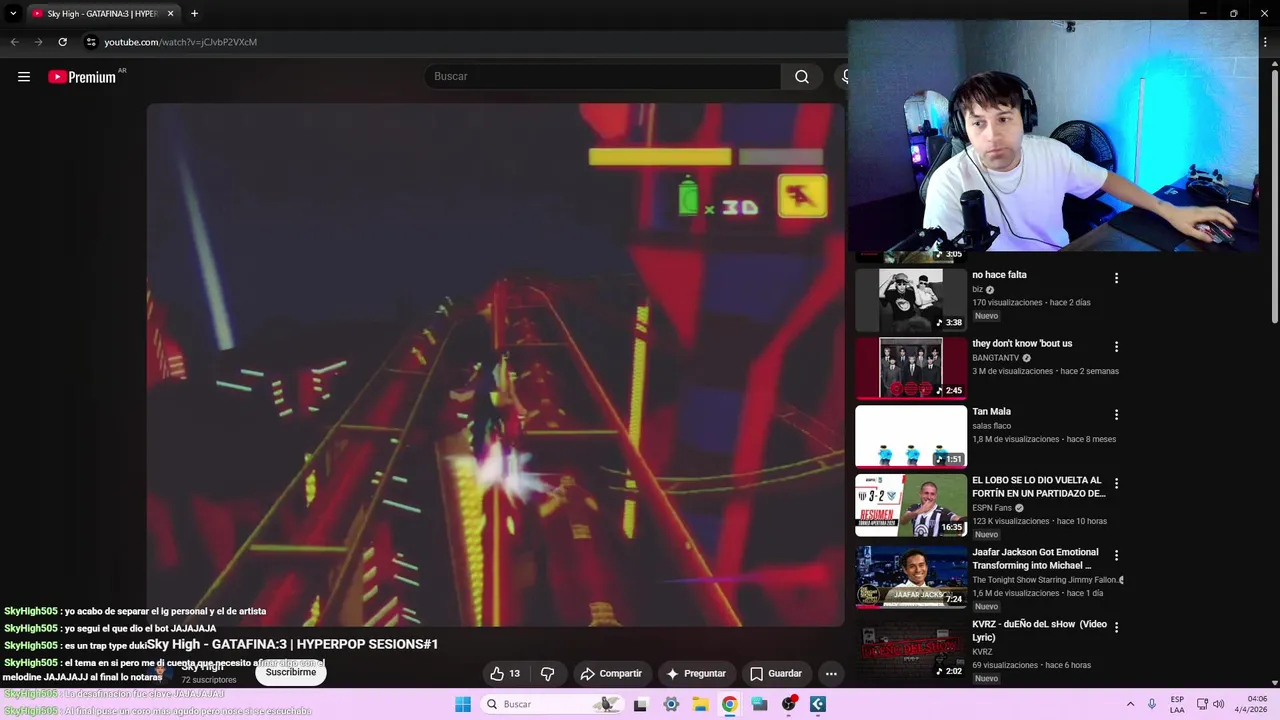1280x720 pixels.
Task: Reload the page with browser refresh icon
Action: tap(62, 42)
